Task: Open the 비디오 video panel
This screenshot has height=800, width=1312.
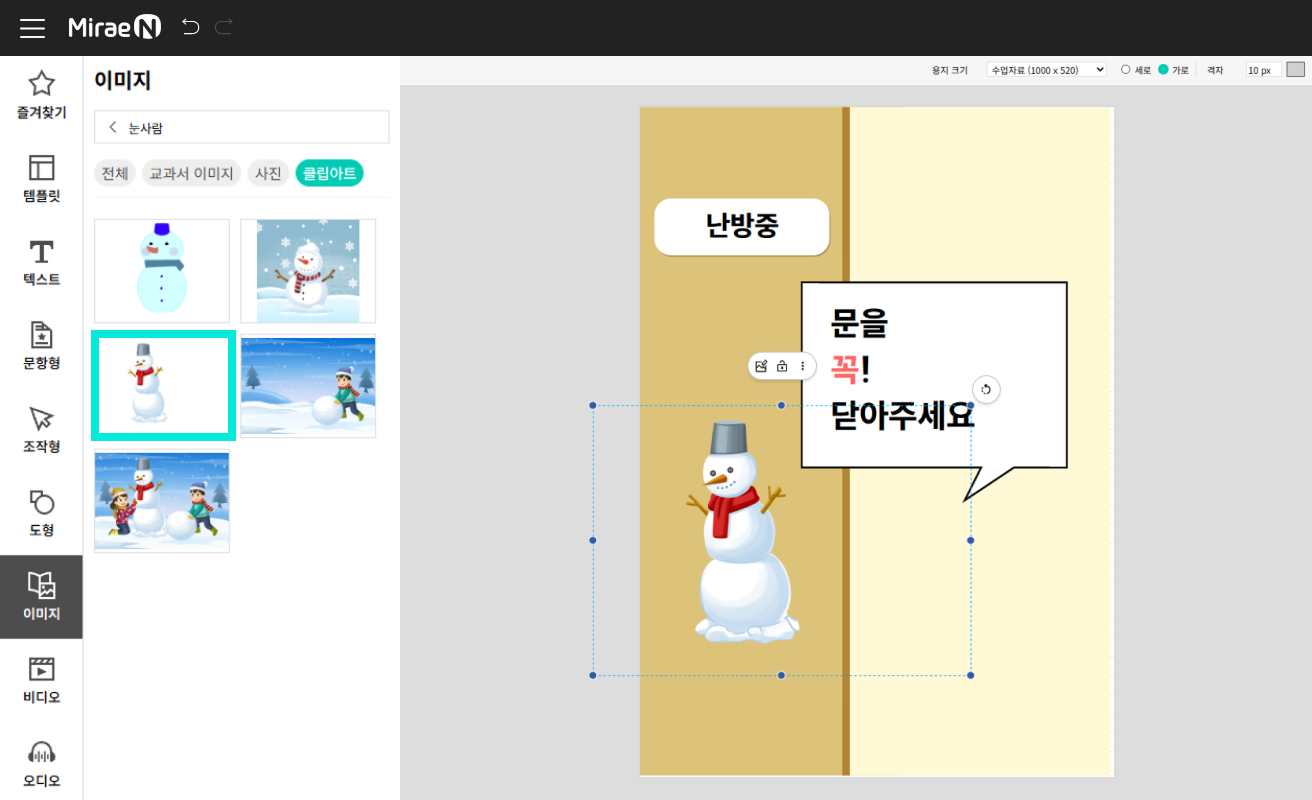Action: [x=41, y=681]
